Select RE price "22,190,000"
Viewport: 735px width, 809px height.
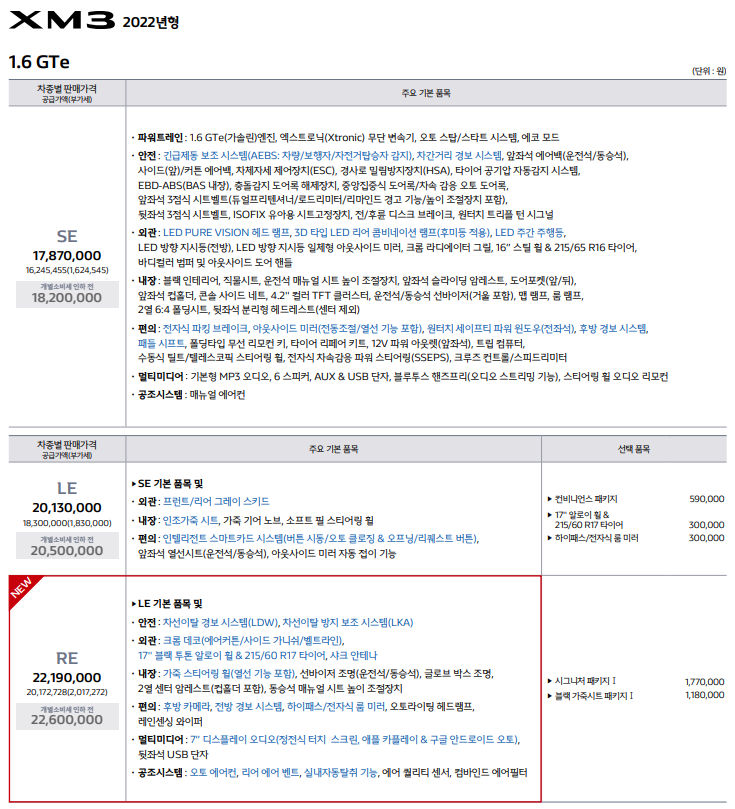coord(67,677)
